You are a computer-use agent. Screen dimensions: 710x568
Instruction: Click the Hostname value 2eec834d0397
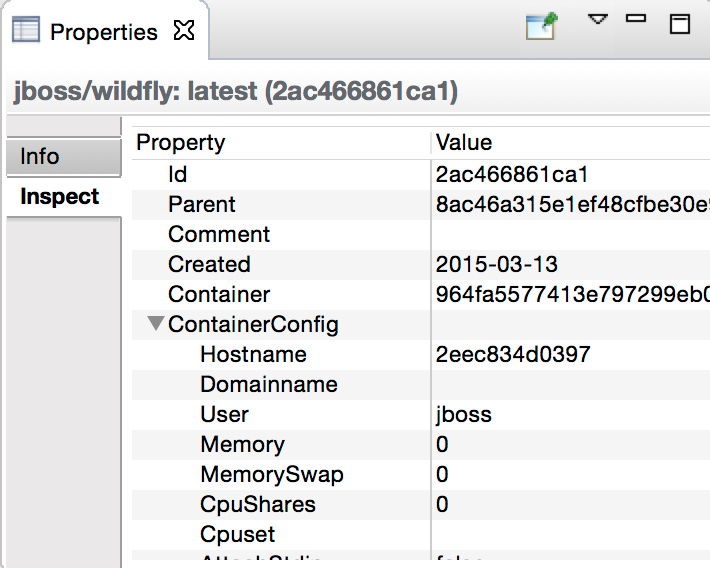513,354
